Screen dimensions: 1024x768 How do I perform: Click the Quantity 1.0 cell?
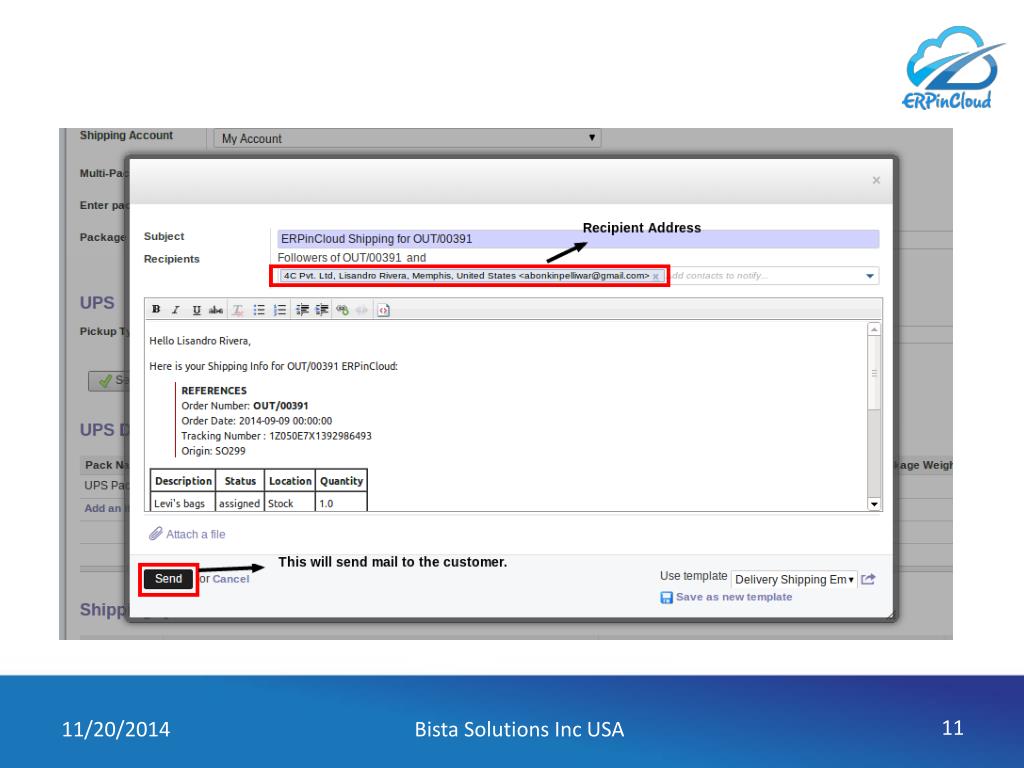point(341,503)
